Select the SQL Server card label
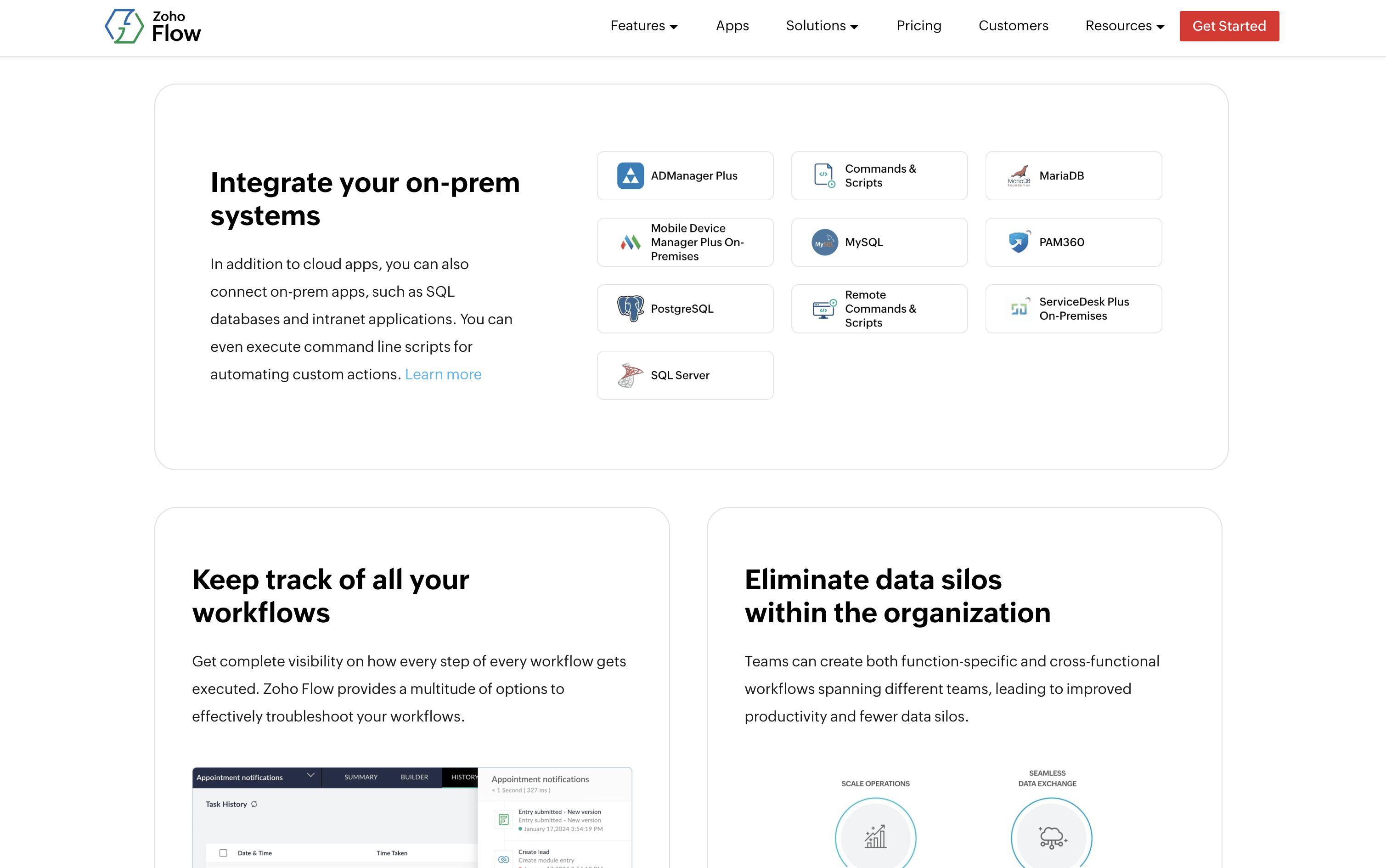Screen dimensions: 1386x868 pyautogui.click(x=680, y=376)
